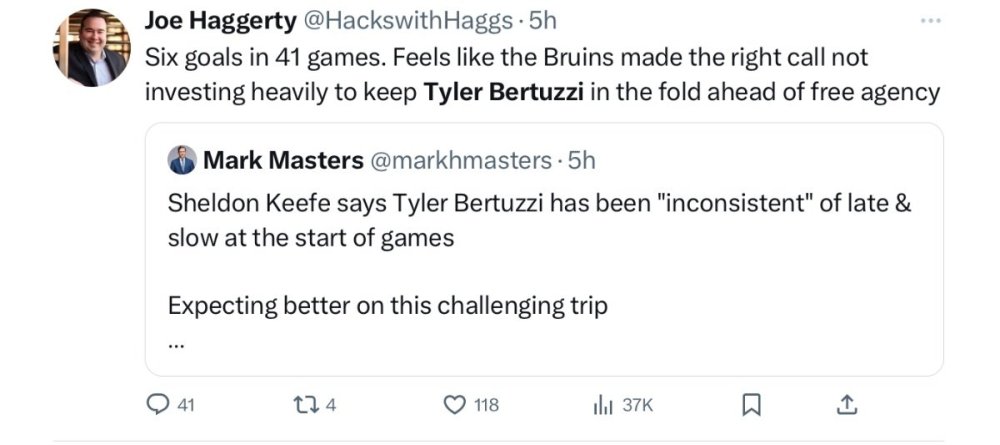Share the tweet via the upload arrow icon
This screenshot has height=445, width=1000.
[x=846, y=404]
